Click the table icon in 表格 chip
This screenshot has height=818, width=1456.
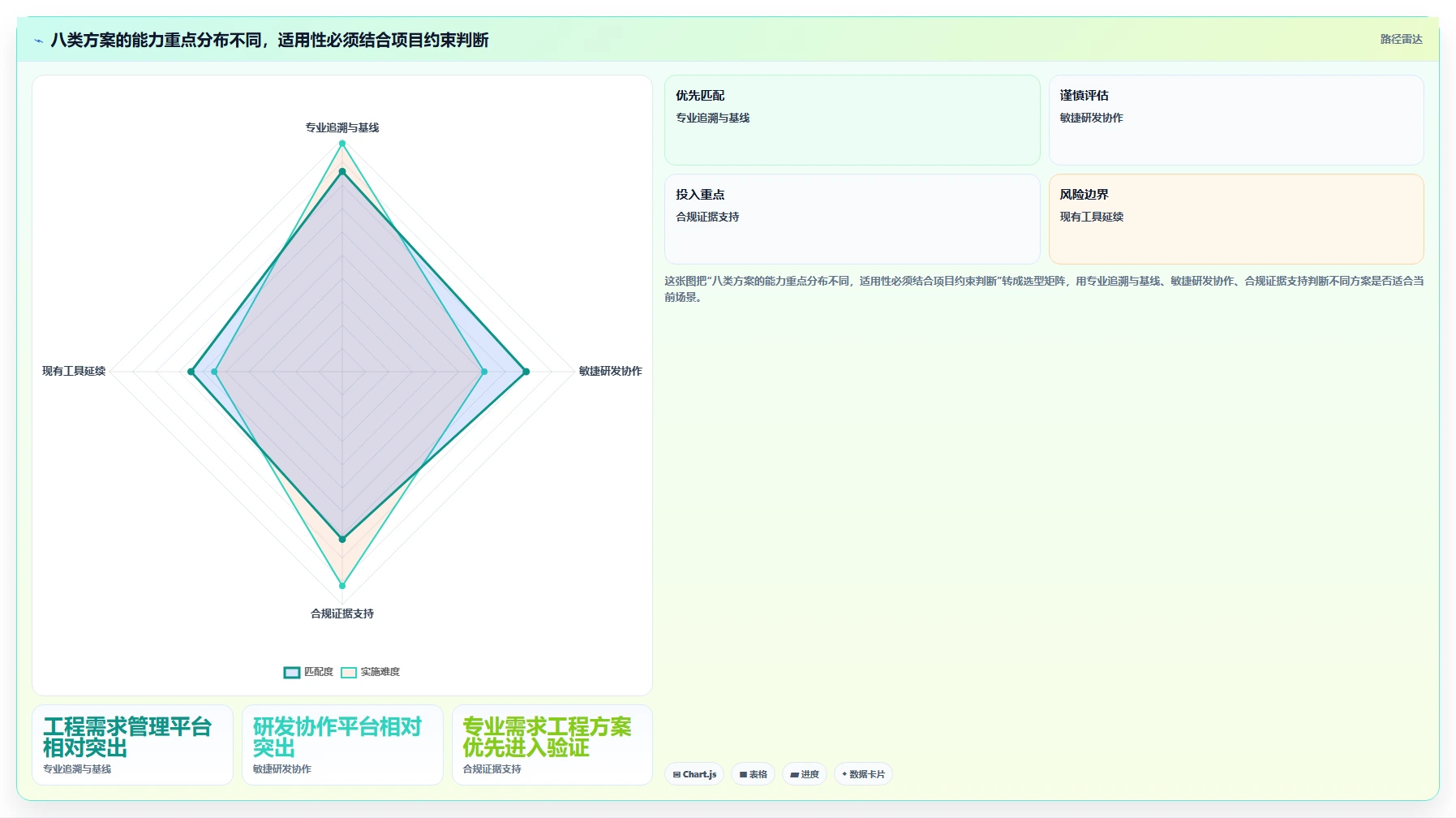click(743, 774)
